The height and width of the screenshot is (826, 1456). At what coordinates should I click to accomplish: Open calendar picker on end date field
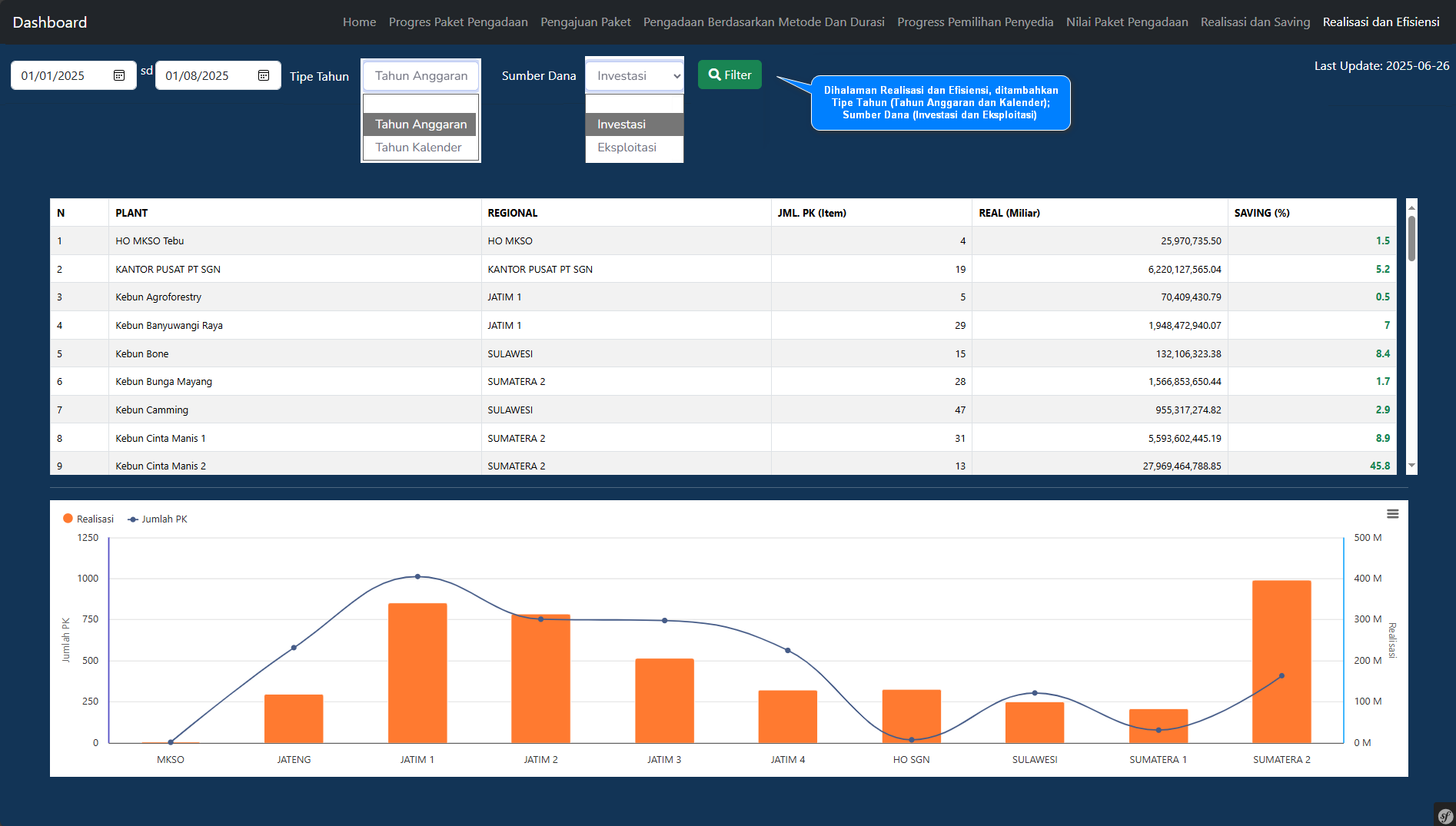coord(264,75)
